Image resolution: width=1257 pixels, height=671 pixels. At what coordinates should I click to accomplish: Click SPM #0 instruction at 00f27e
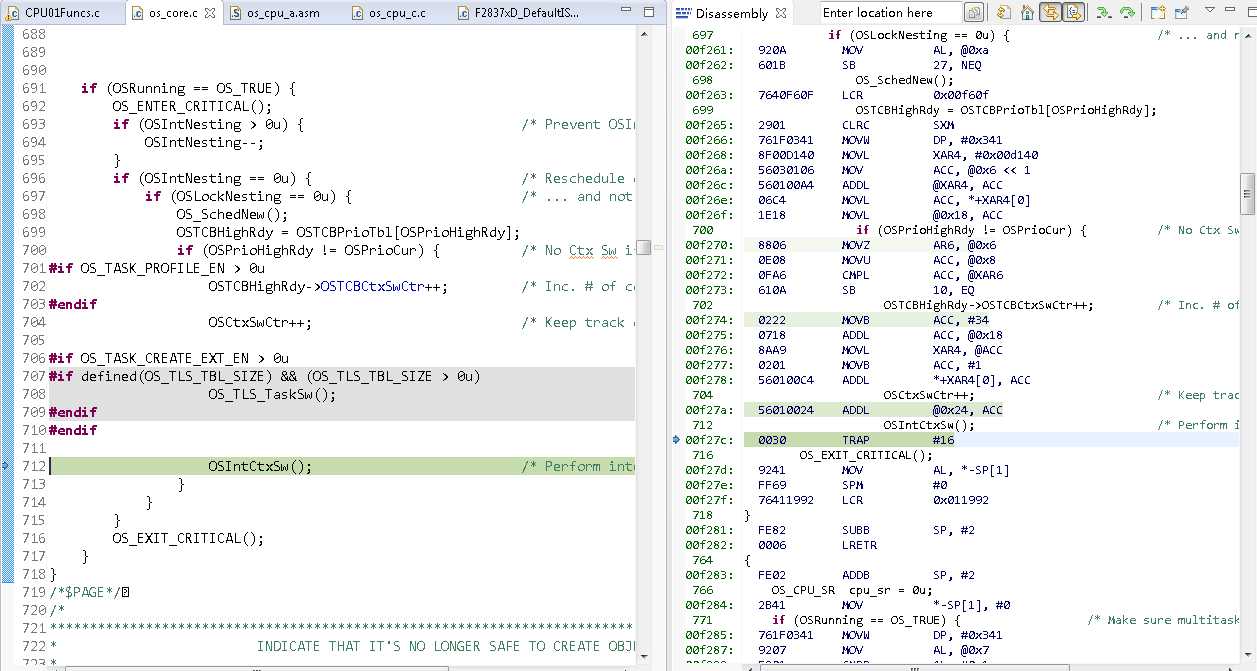[892, 485]
